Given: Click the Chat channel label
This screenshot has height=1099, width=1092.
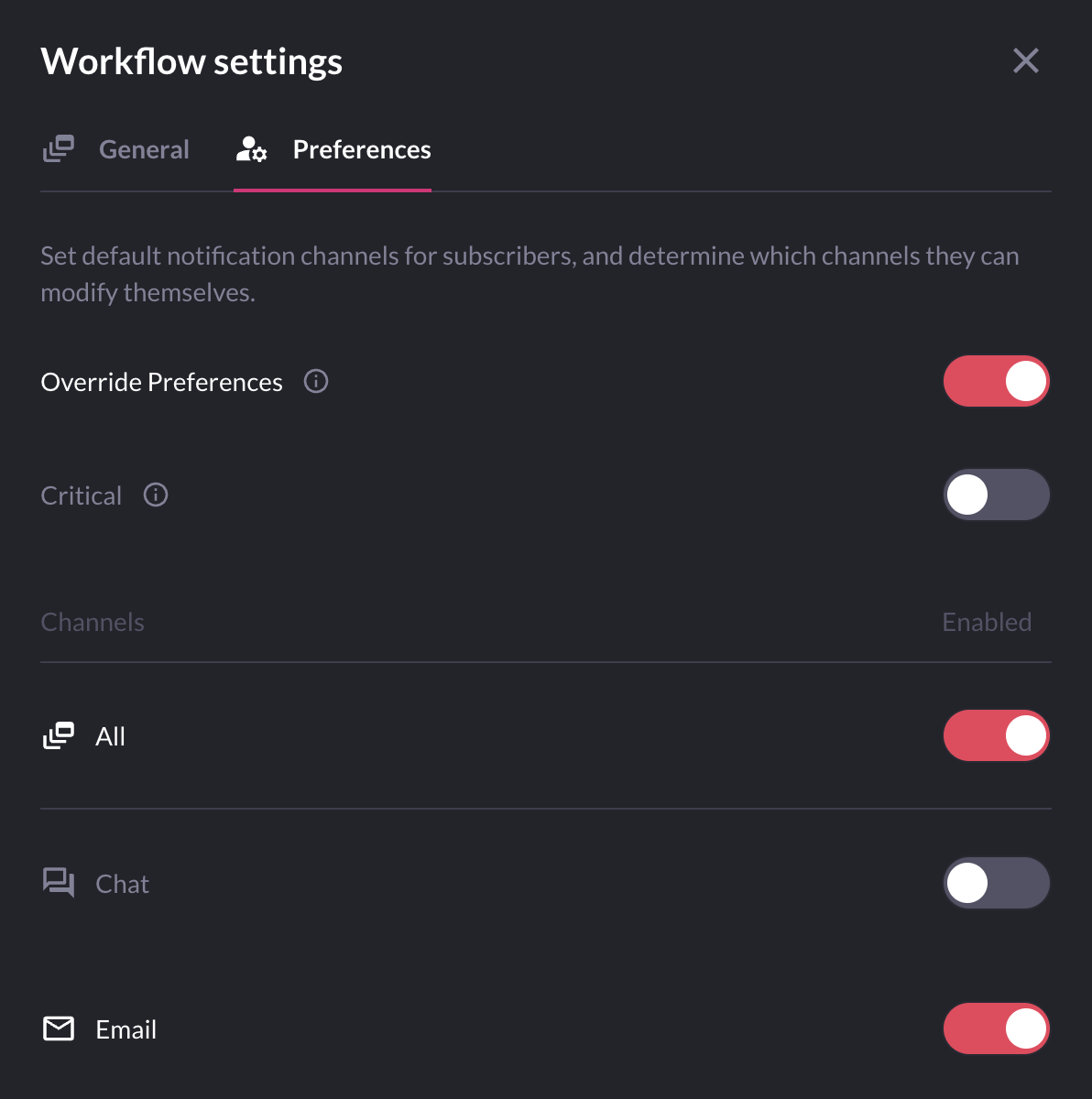Looking at the screenshot, I should pos(123,884).
